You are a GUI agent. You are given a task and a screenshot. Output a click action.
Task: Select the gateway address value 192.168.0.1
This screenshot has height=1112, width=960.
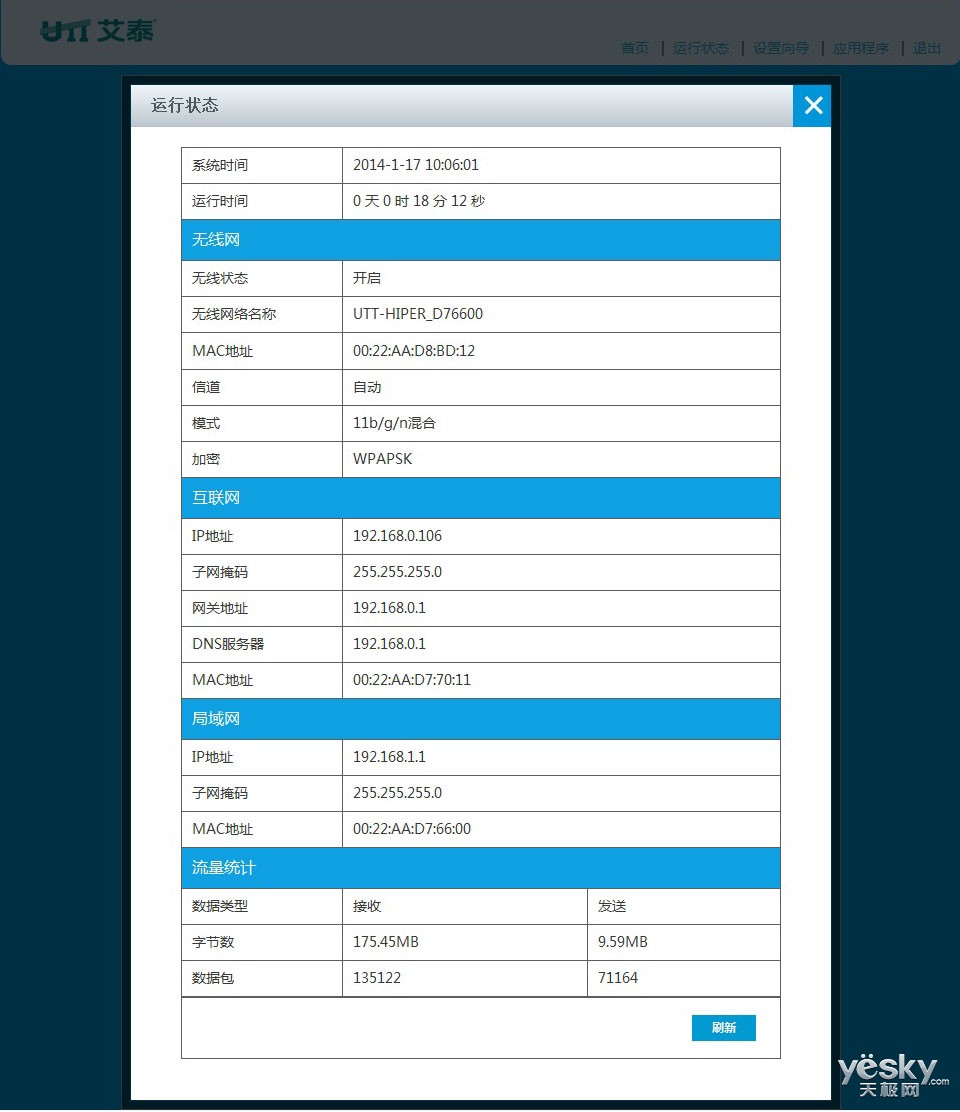pyautogui.click(x=389, y=608)
